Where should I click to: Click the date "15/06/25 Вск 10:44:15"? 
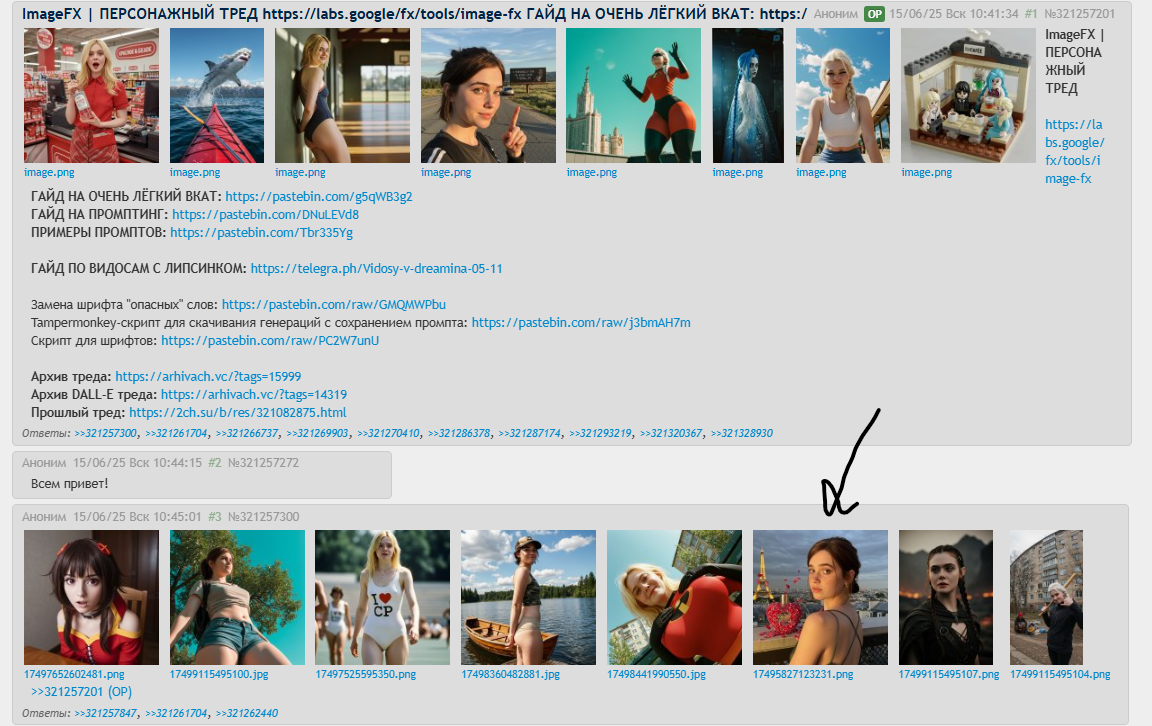click(x=137, y=463)
